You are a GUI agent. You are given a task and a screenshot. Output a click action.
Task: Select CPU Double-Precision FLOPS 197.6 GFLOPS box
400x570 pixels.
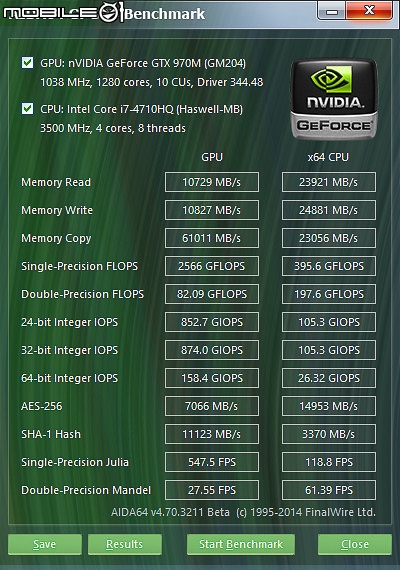329,294
